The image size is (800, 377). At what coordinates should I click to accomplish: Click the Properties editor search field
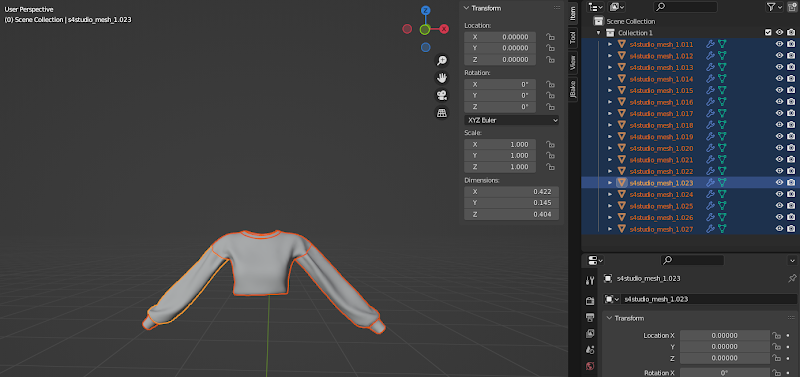692,260
